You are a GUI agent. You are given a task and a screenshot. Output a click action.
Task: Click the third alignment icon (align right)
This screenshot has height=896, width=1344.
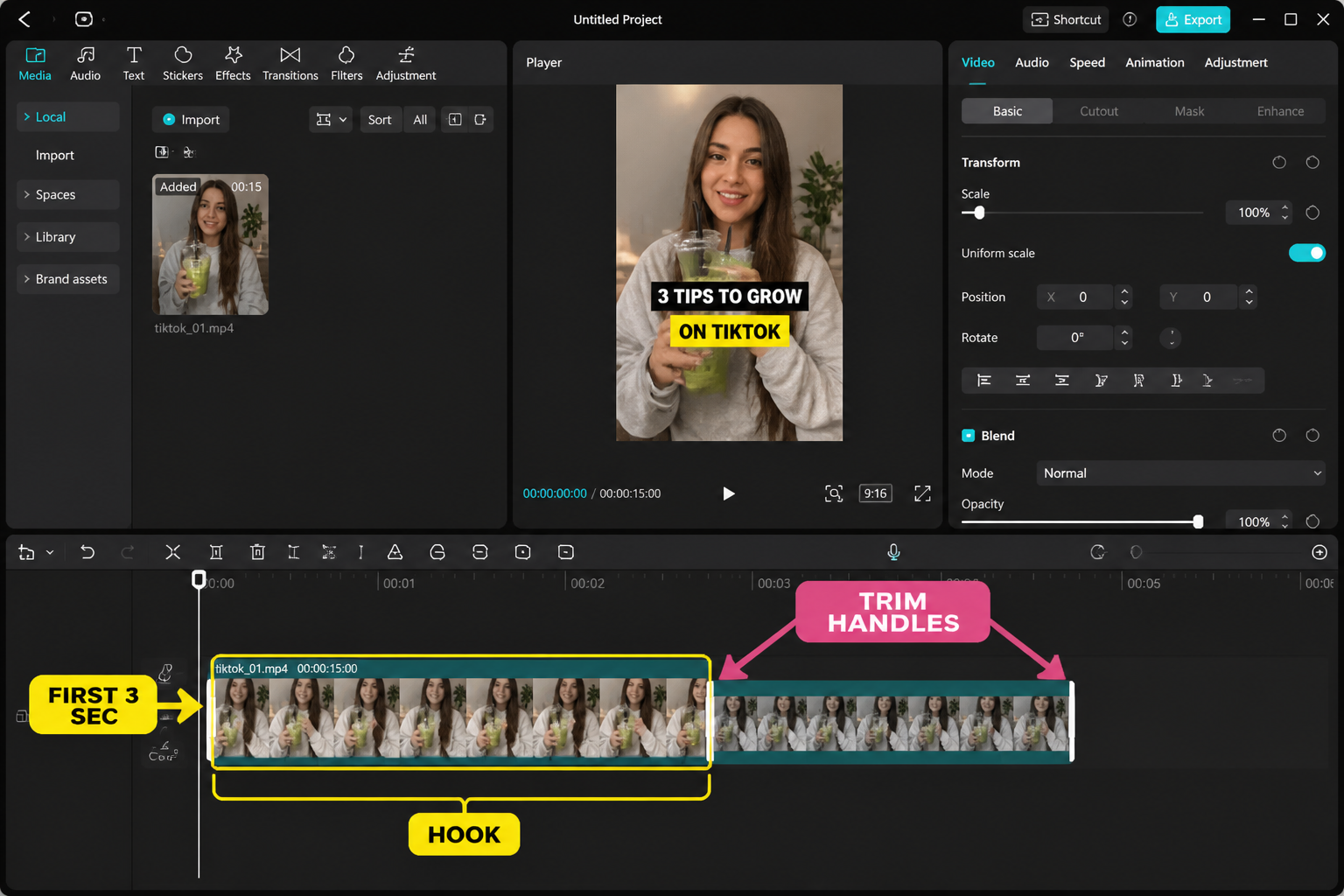click(x=1061, y=381)
